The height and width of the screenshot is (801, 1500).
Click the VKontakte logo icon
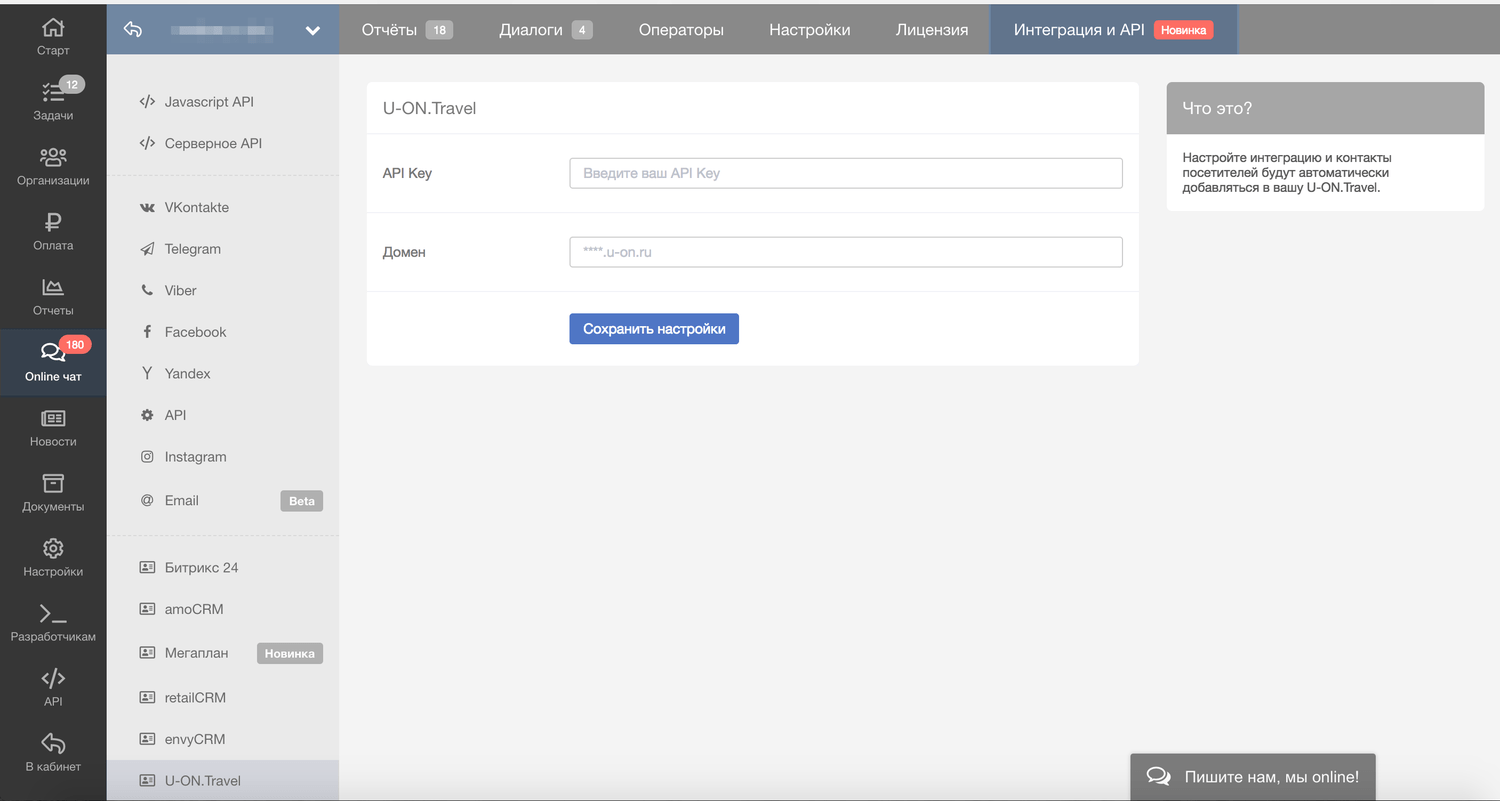click(x=147, y=207)
